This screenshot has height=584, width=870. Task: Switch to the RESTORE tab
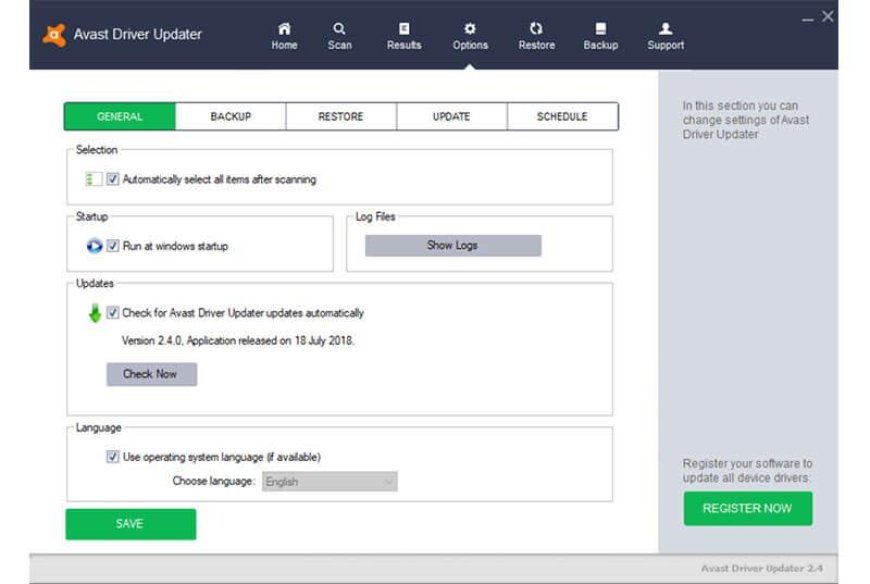[x=341, y=116]
